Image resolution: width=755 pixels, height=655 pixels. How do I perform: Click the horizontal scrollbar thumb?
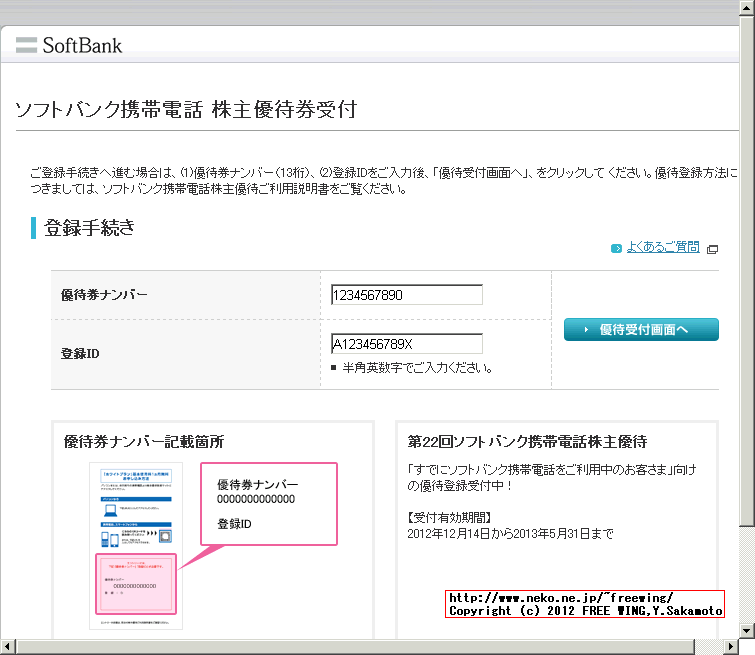355,646
